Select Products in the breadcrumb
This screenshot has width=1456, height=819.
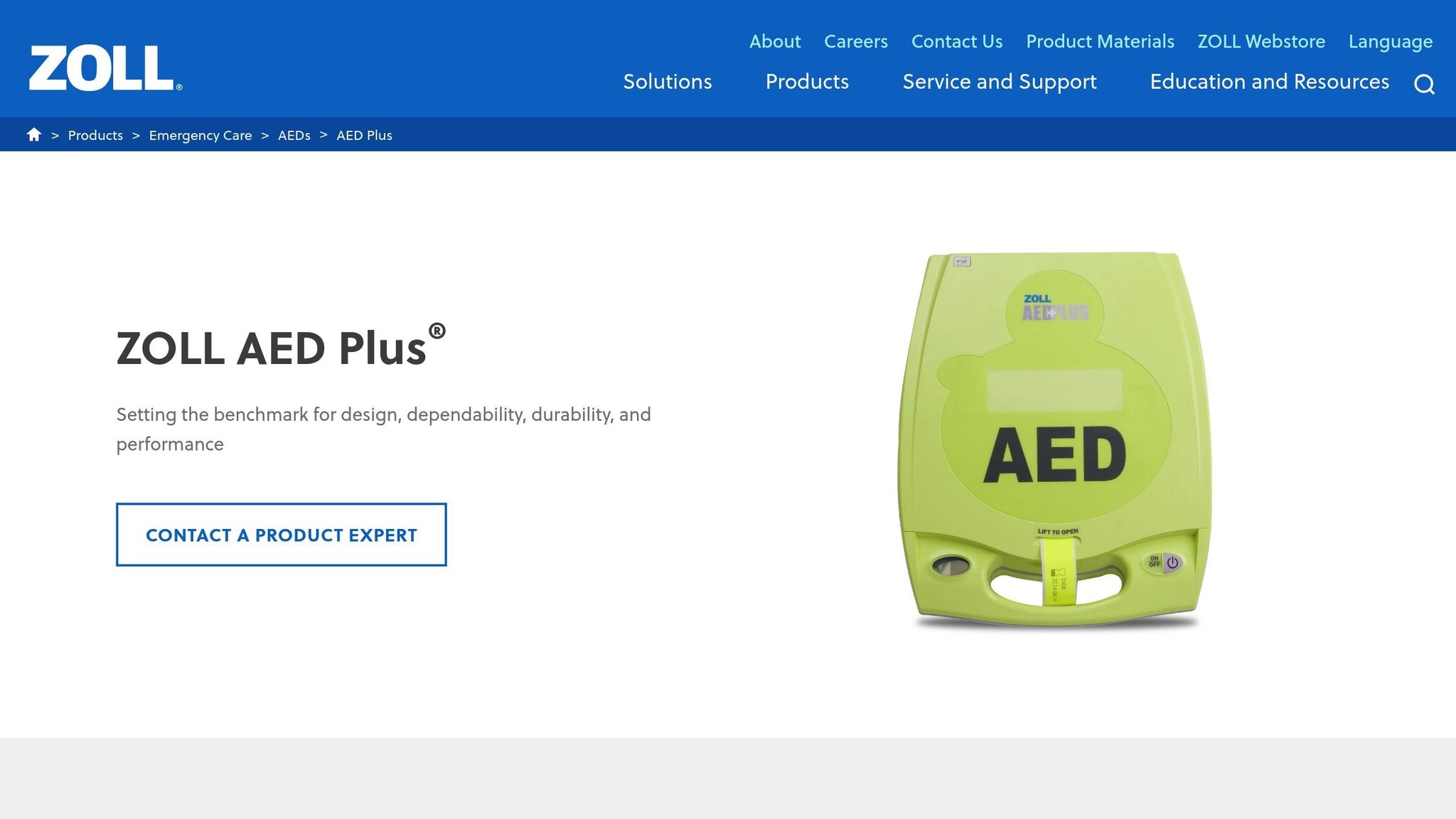tap(95, 135)
